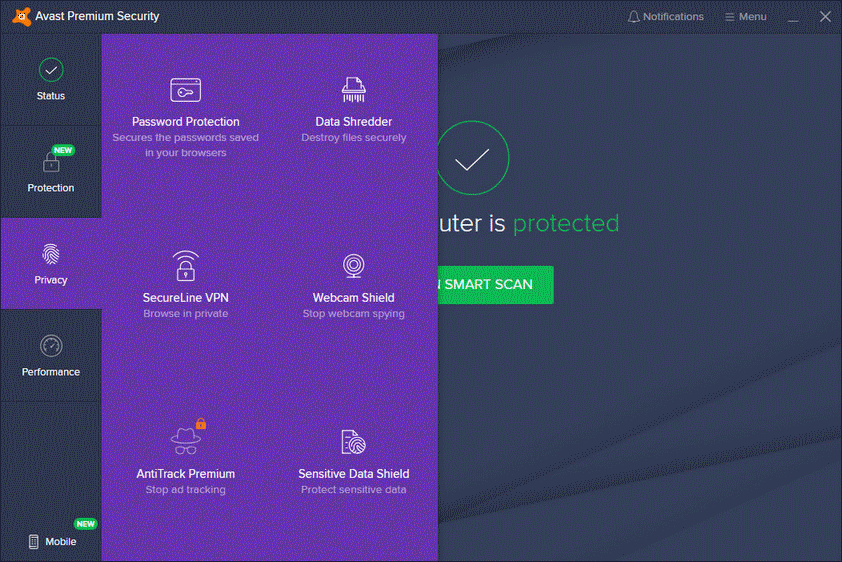Open AntiTrack Premium hat icon
The image size is (842, 562).
point(186,441)
